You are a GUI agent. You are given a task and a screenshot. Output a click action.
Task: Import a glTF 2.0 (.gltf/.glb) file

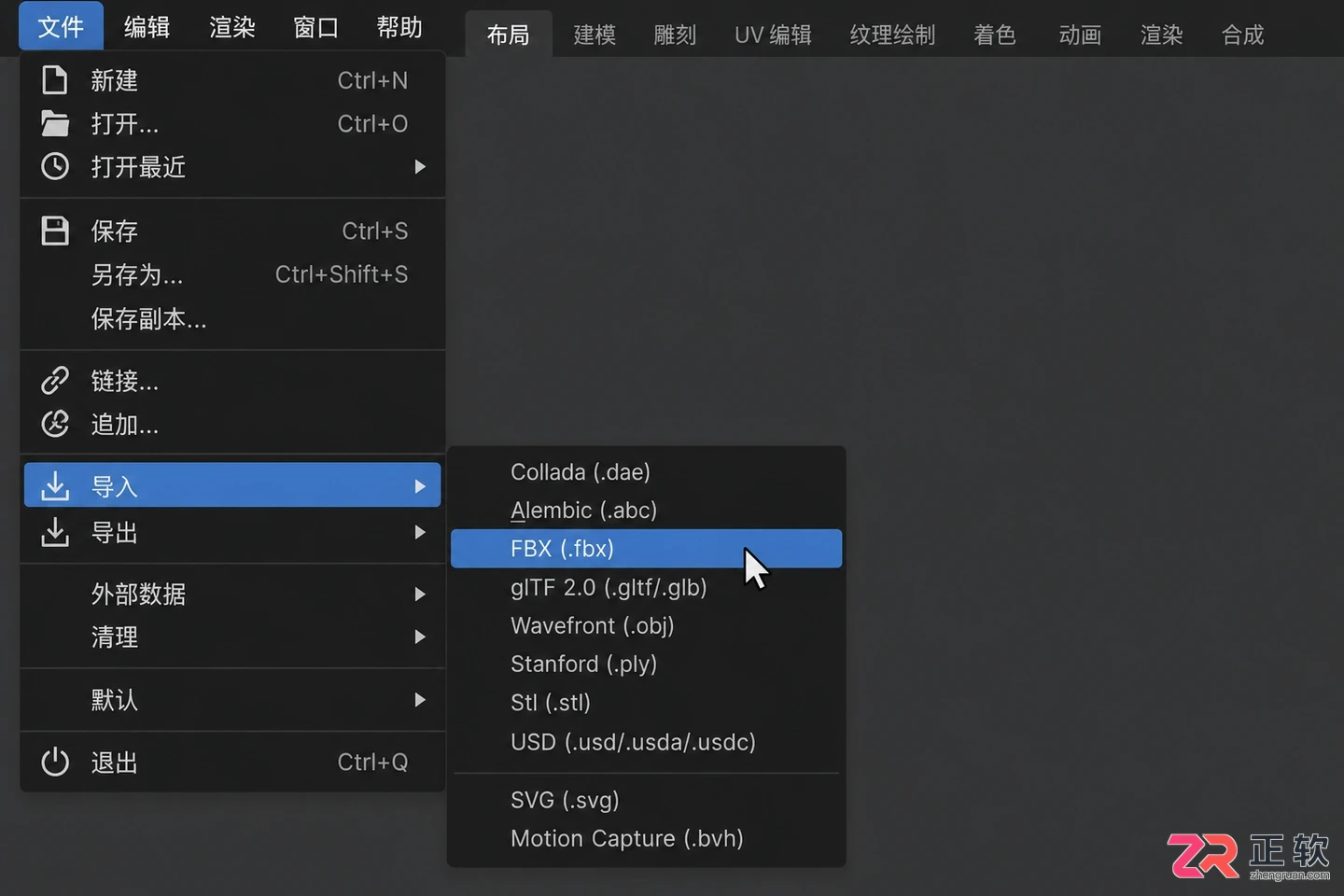tap(646, 587)
